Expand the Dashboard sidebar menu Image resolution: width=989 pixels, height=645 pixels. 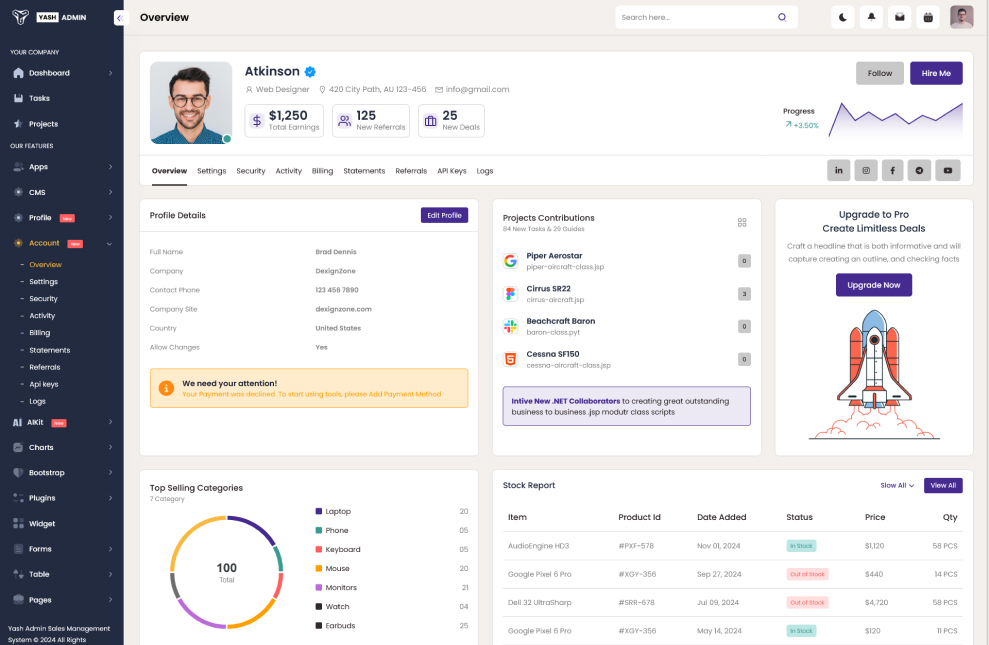coord(62,73)
